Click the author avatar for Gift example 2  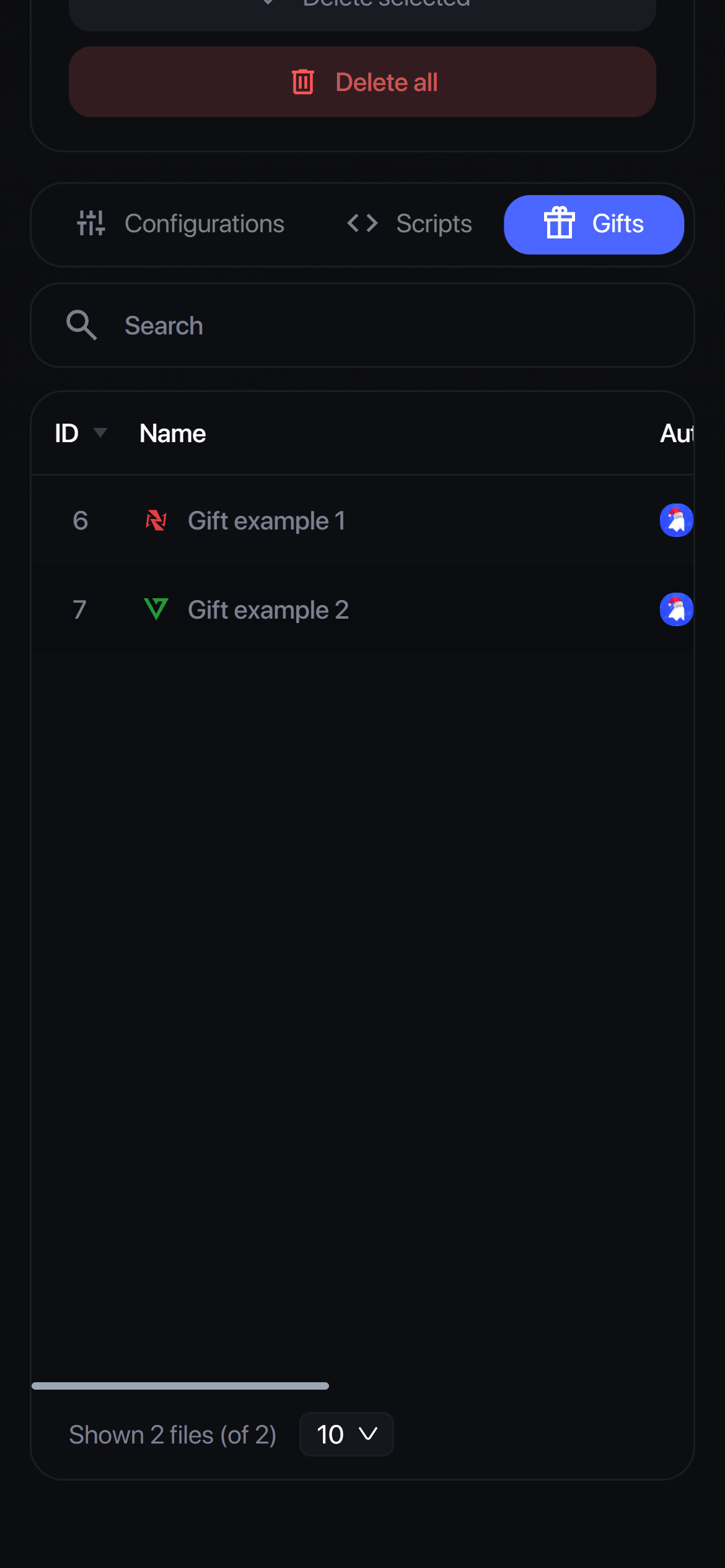coord(676,609)
